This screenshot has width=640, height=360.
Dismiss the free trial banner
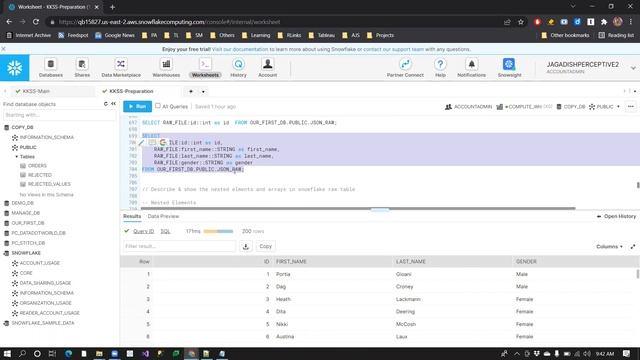[x=3, y=49]
